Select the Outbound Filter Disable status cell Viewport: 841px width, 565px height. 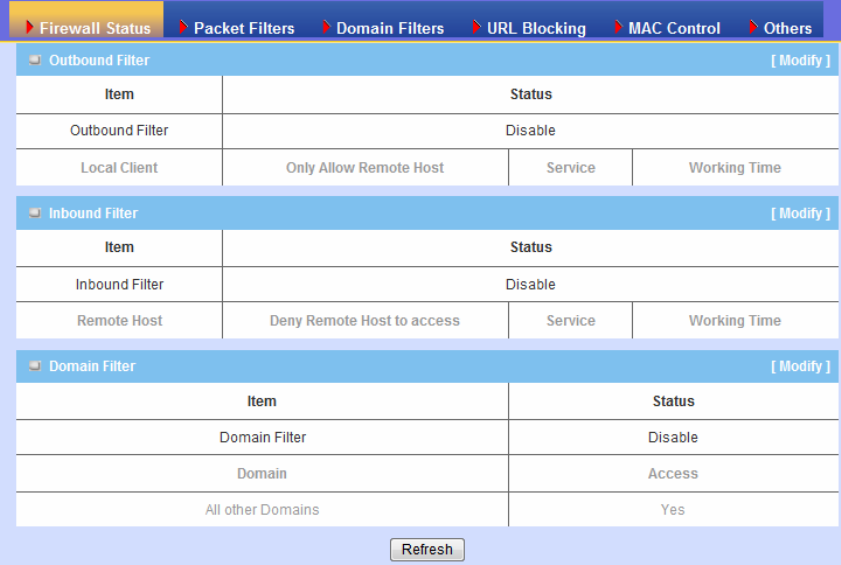530,131
